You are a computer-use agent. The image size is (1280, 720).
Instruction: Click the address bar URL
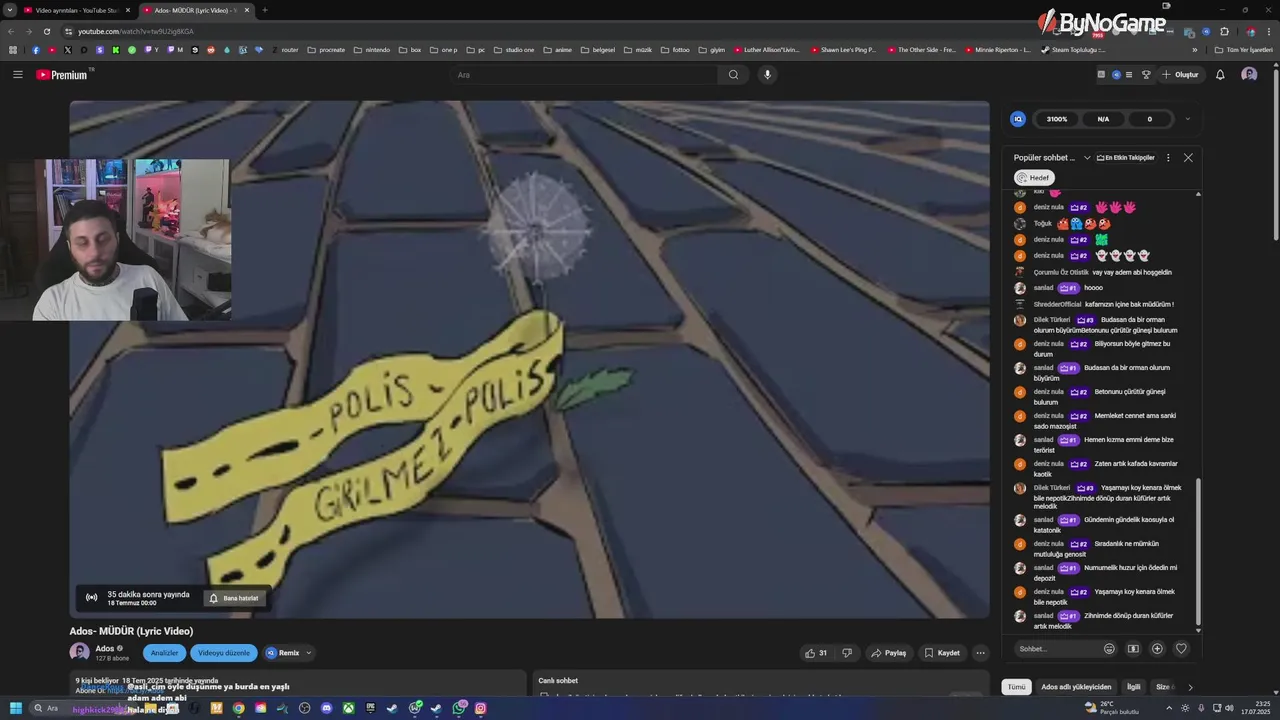click(135, 31)
